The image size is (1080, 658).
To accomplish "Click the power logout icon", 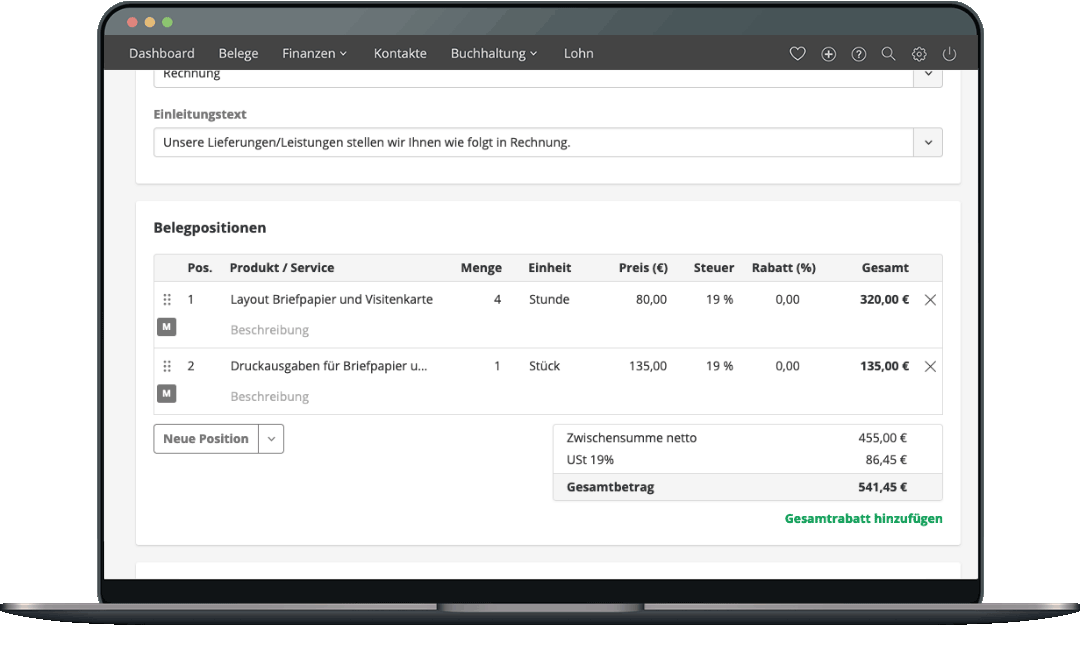I will (949, 54).
